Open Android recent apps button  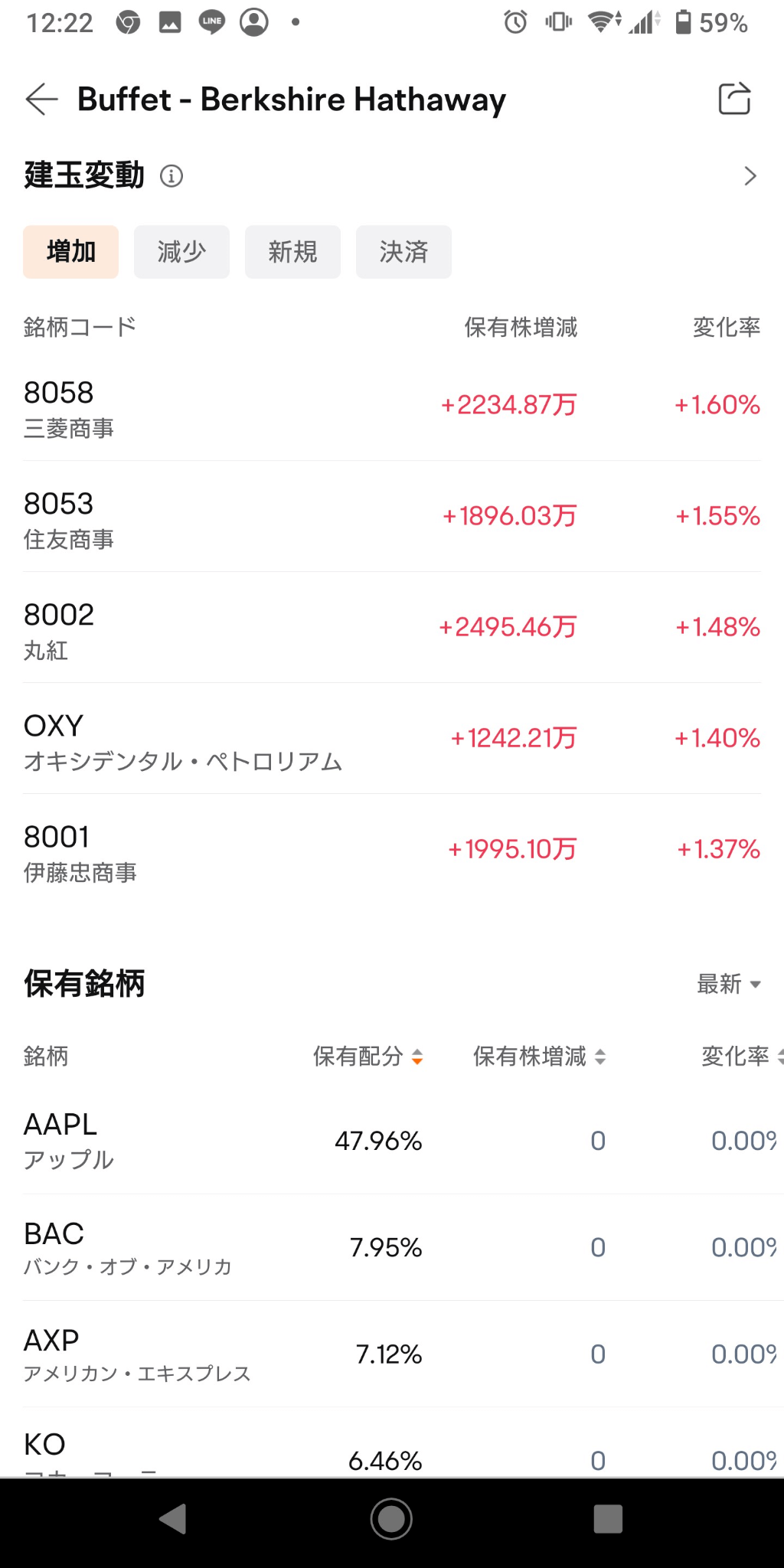[x=608, y=1518]
